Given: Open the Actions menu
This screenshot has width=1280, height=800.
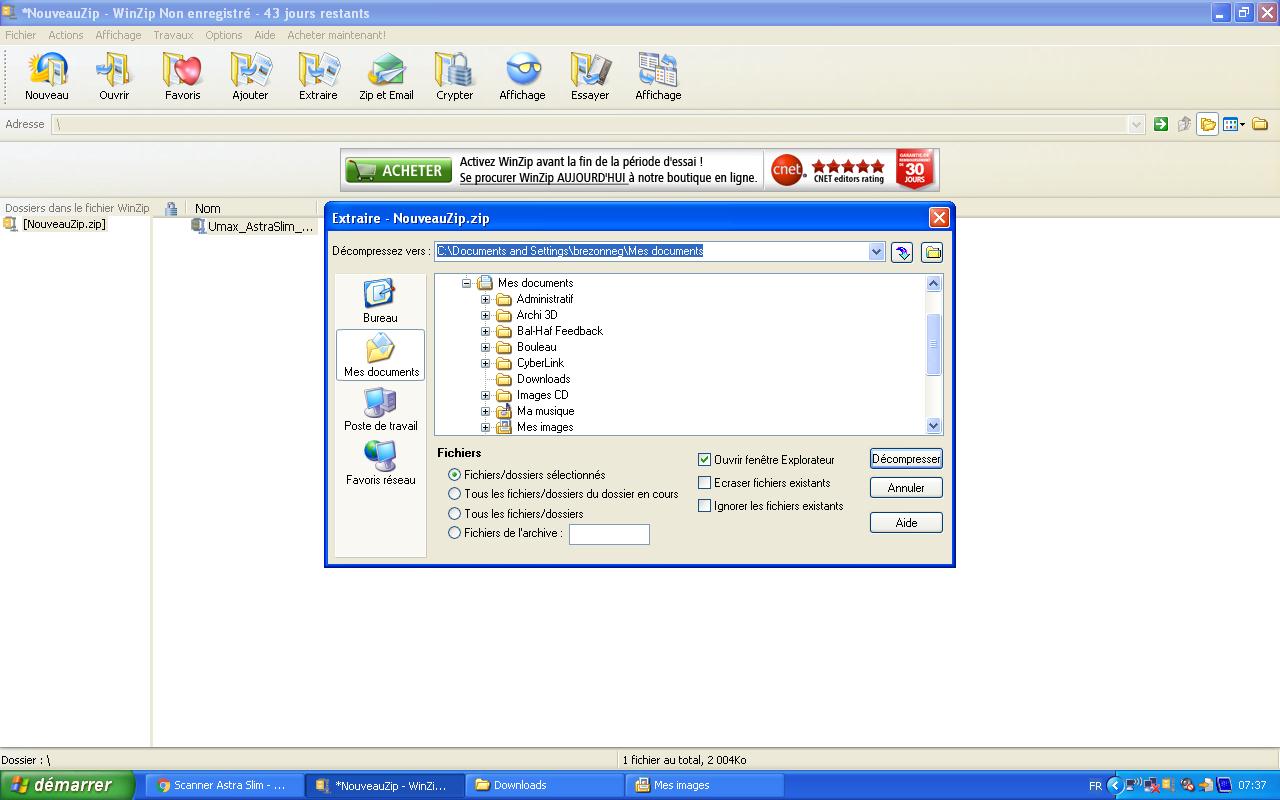Looking at the screenshot, I should click(66, 35).
